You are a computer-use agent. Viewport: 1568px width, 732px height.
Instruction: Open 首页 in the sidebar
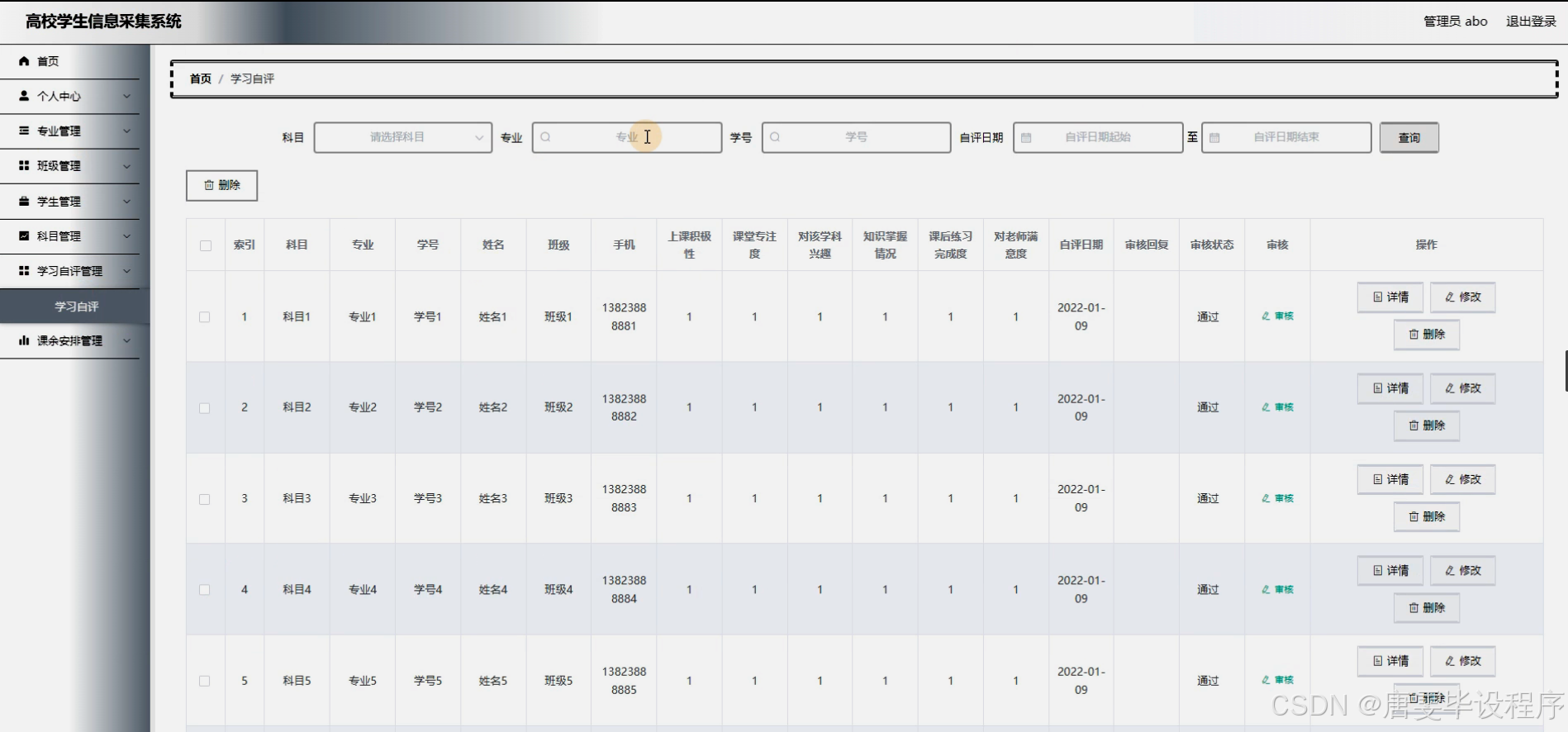pos(69,61)
